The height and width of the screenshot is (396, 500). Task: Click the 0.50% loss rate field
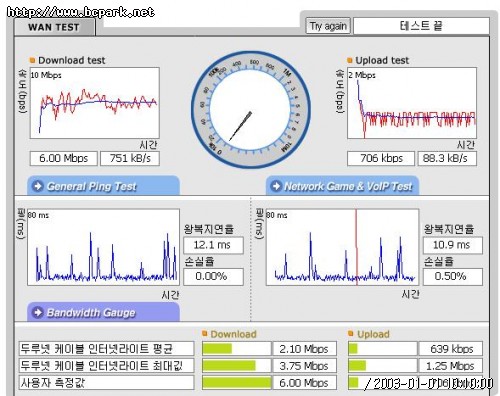click(x=453, y=276)
